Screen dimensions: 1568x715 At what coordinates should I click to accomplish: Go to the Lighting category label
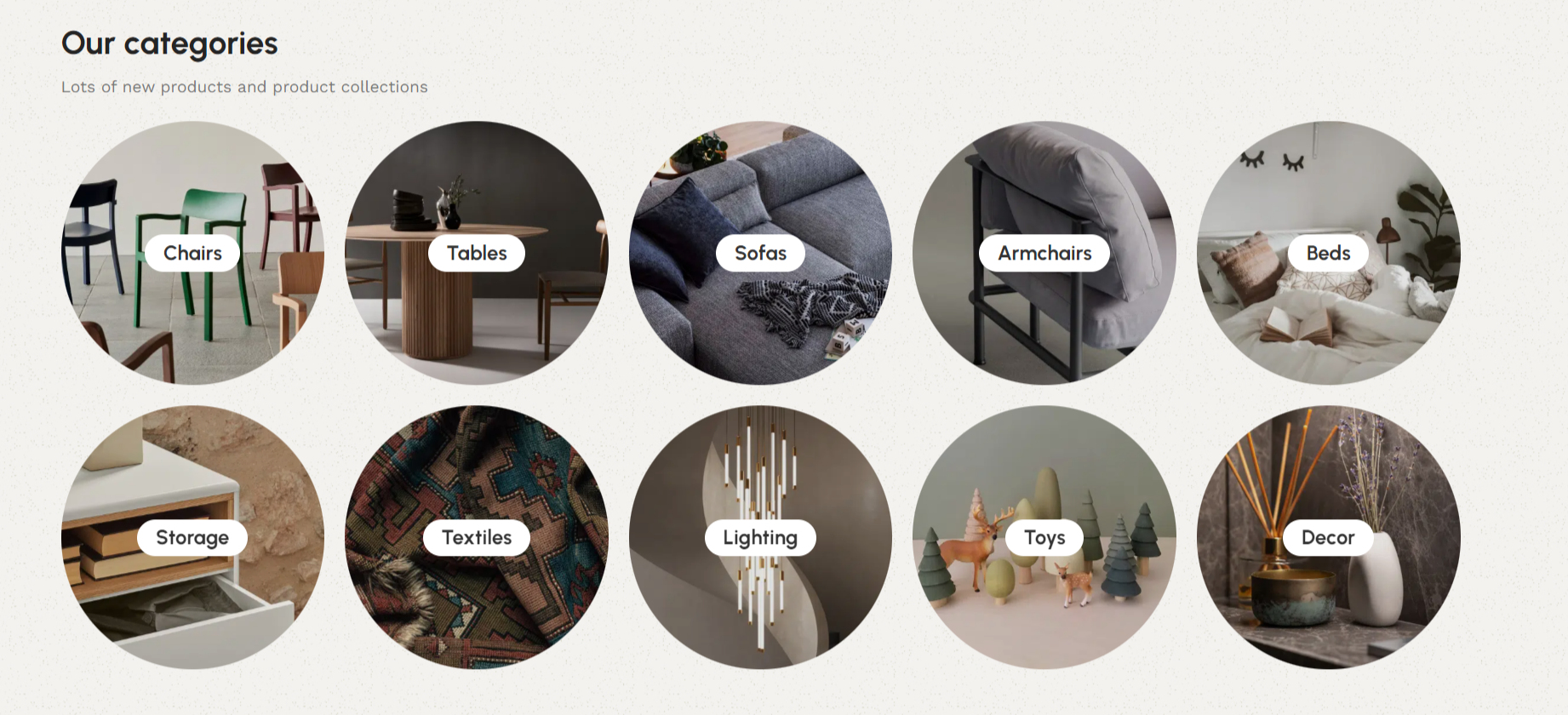[x=760, y=537]
